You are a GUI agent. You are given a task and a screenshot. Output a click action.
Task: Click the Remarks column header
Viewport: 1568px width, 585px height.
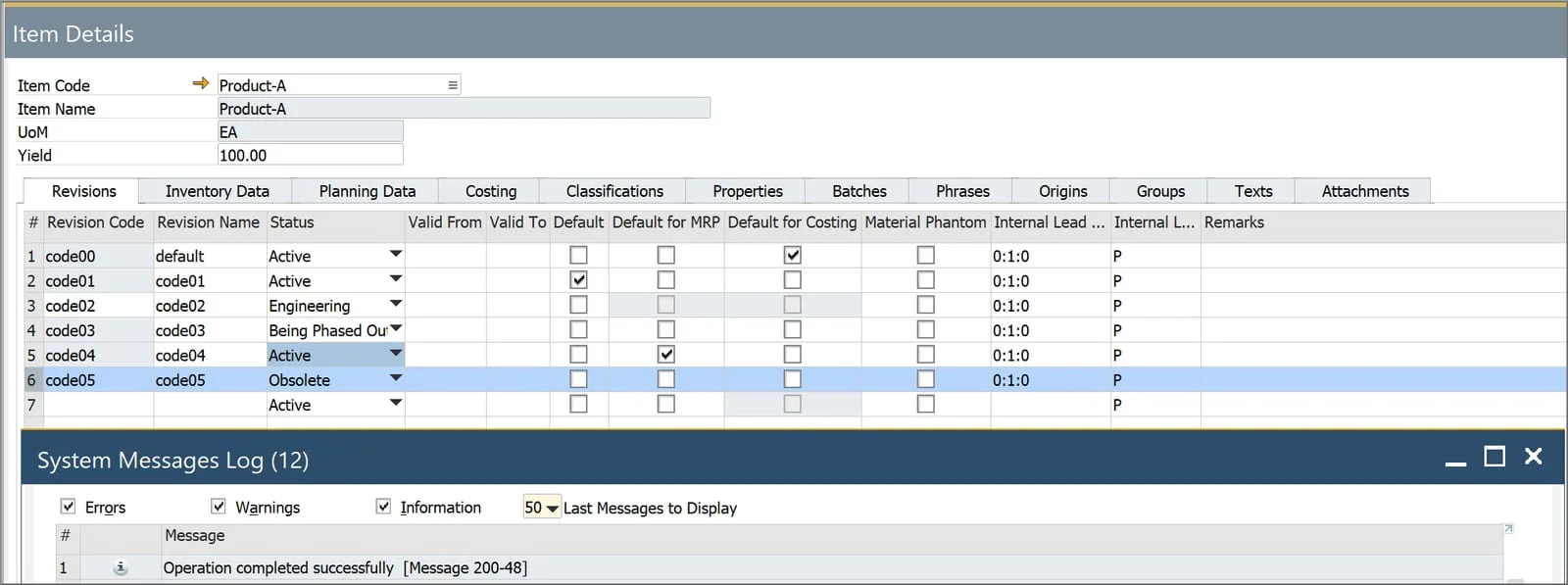tap(1383, 222)
